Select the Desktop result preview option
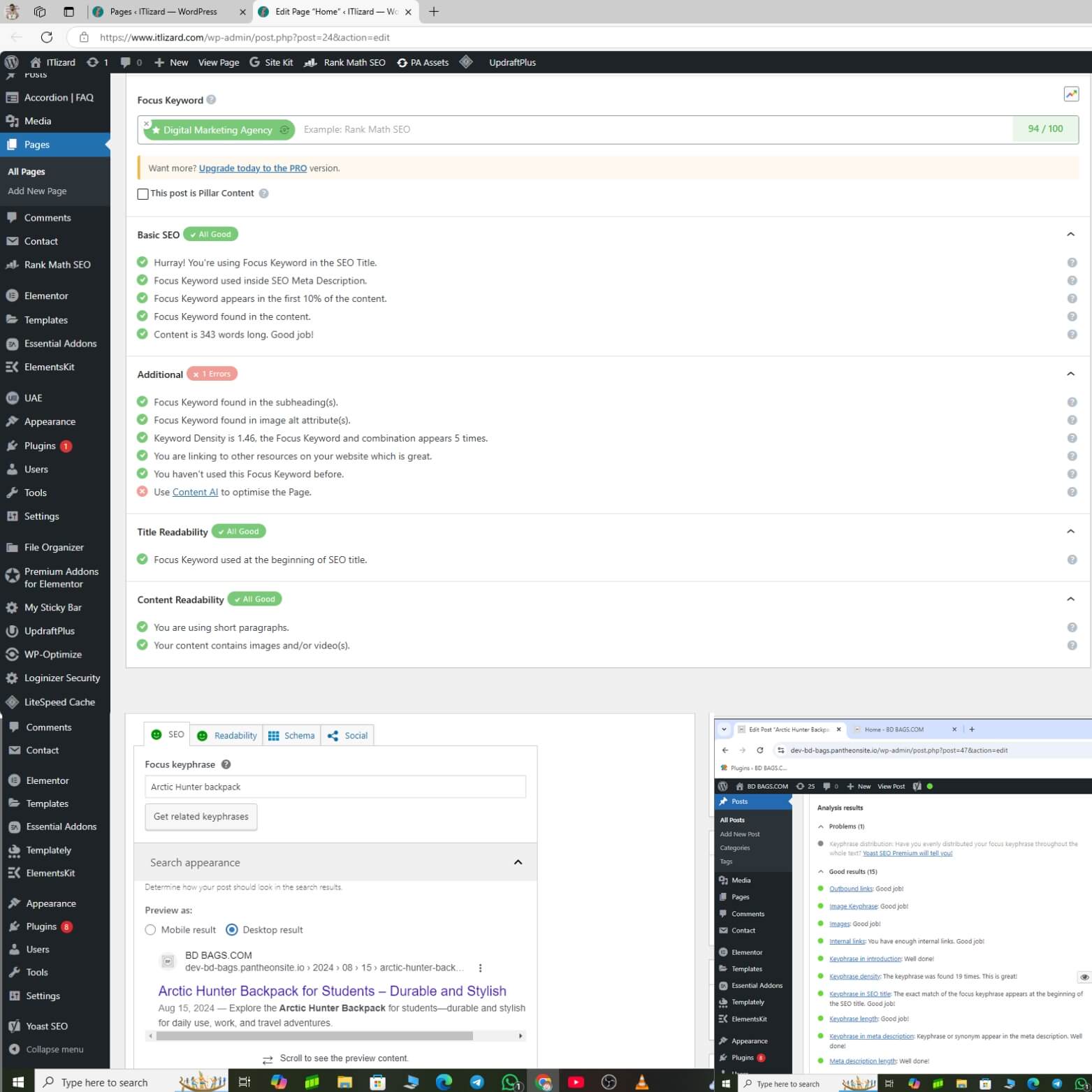This screenshot has height=1092, width=1092. point(232,930)
